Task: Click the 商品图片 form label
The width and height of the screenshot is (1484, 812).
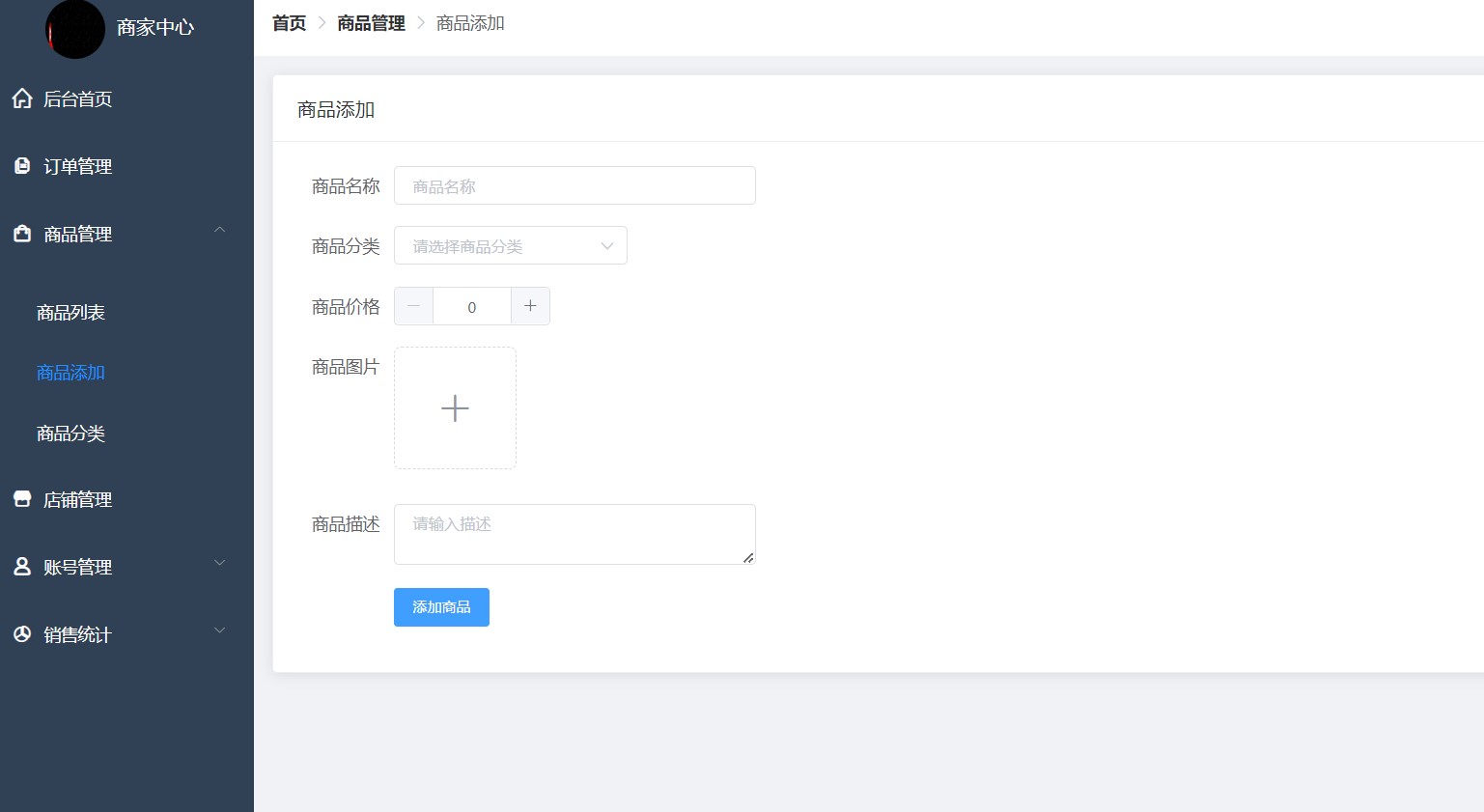Action: pos(346,367)
